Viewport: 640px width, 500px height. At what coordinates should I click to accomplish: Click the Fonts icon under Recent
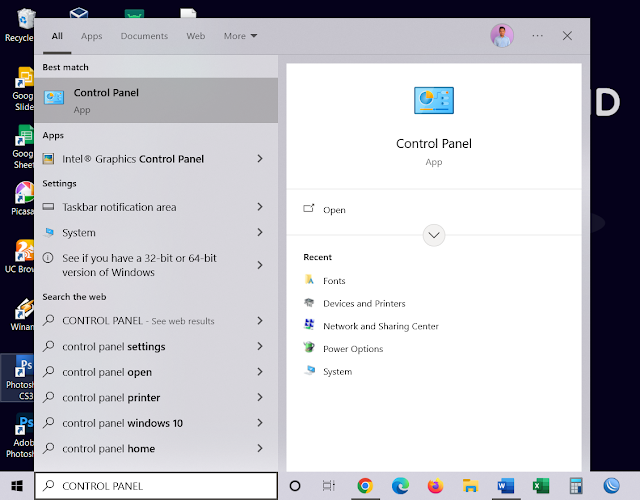click(309, 280)
